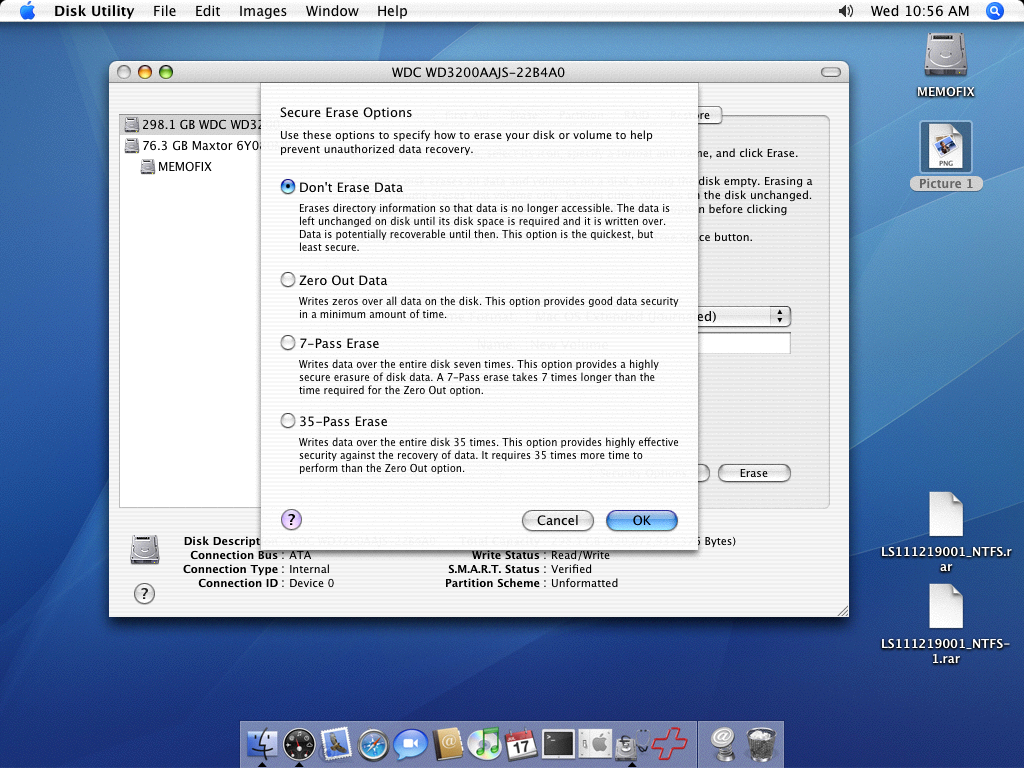Open the Edit menu
This screenshot has height=768, width=1024.
coord(208,11)
